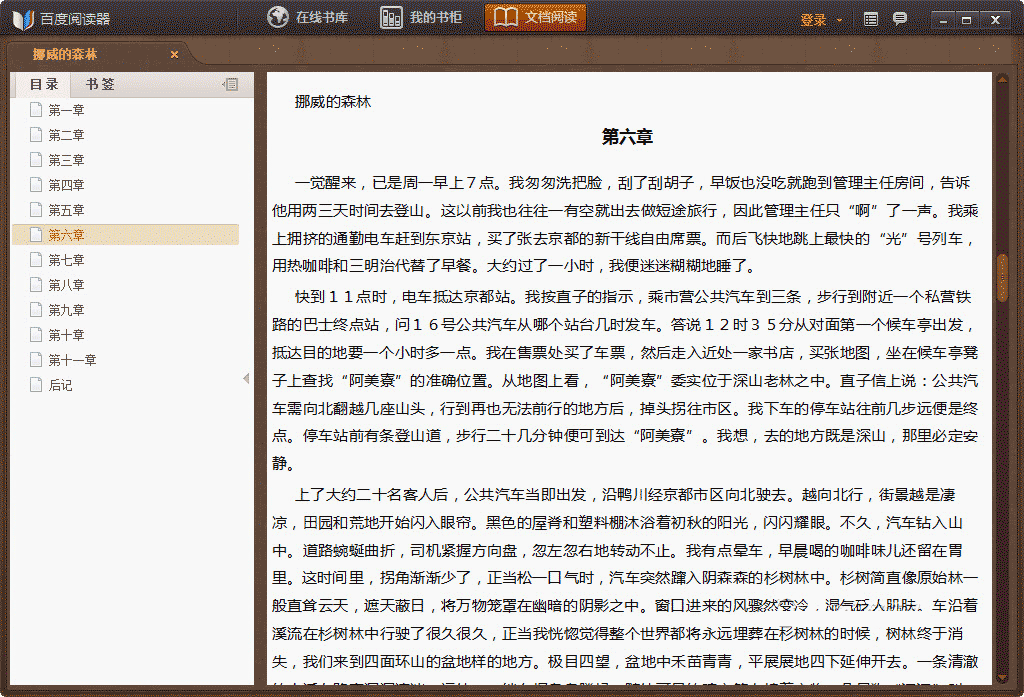The width and height of the screenshot is (1024, 697).
Task: Close the 挪威的森林 document tab
Action: pyautogui.click(x=174, y=55)
